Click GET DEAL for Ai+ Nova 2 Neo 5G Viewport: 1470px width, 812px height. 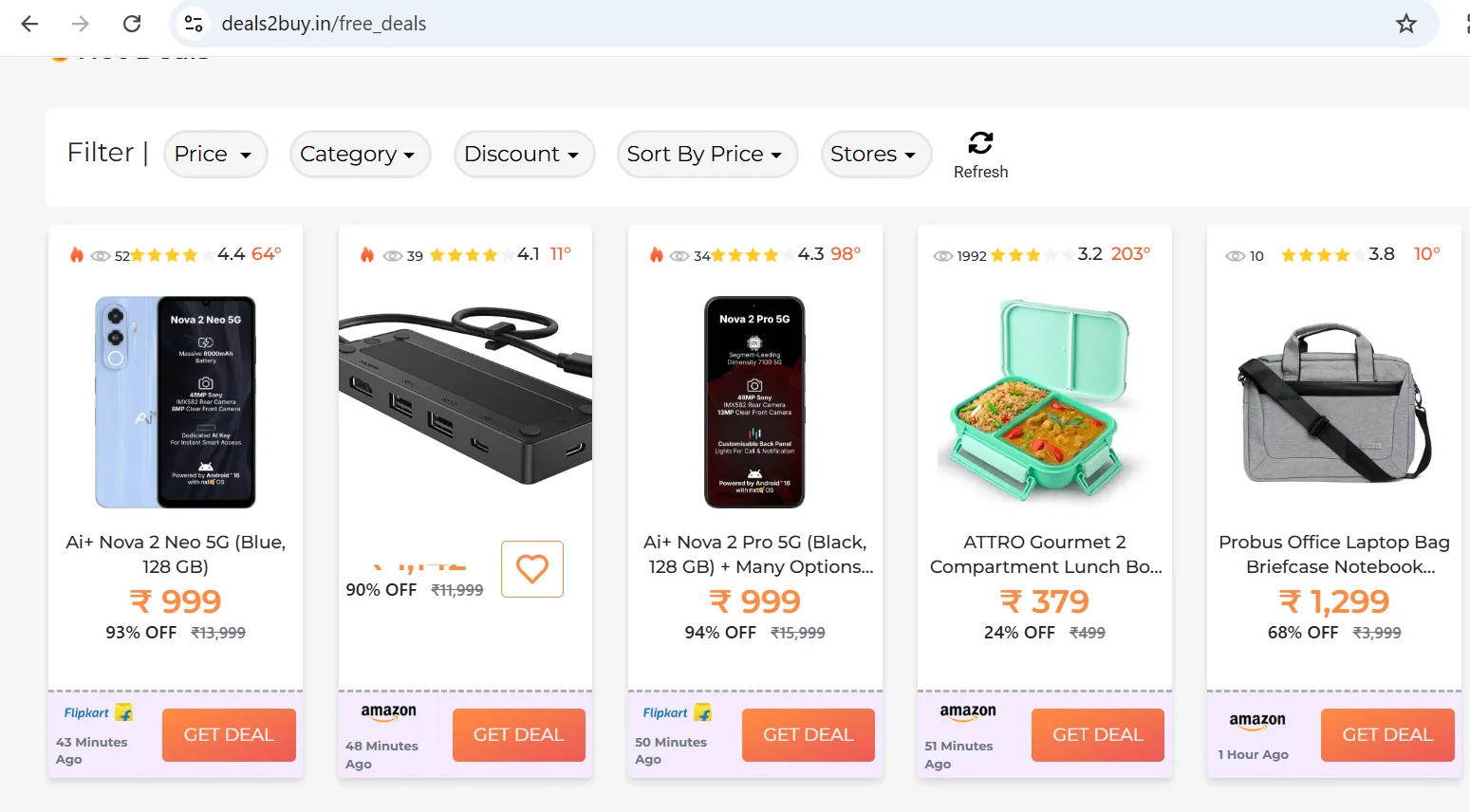point(229,735)
